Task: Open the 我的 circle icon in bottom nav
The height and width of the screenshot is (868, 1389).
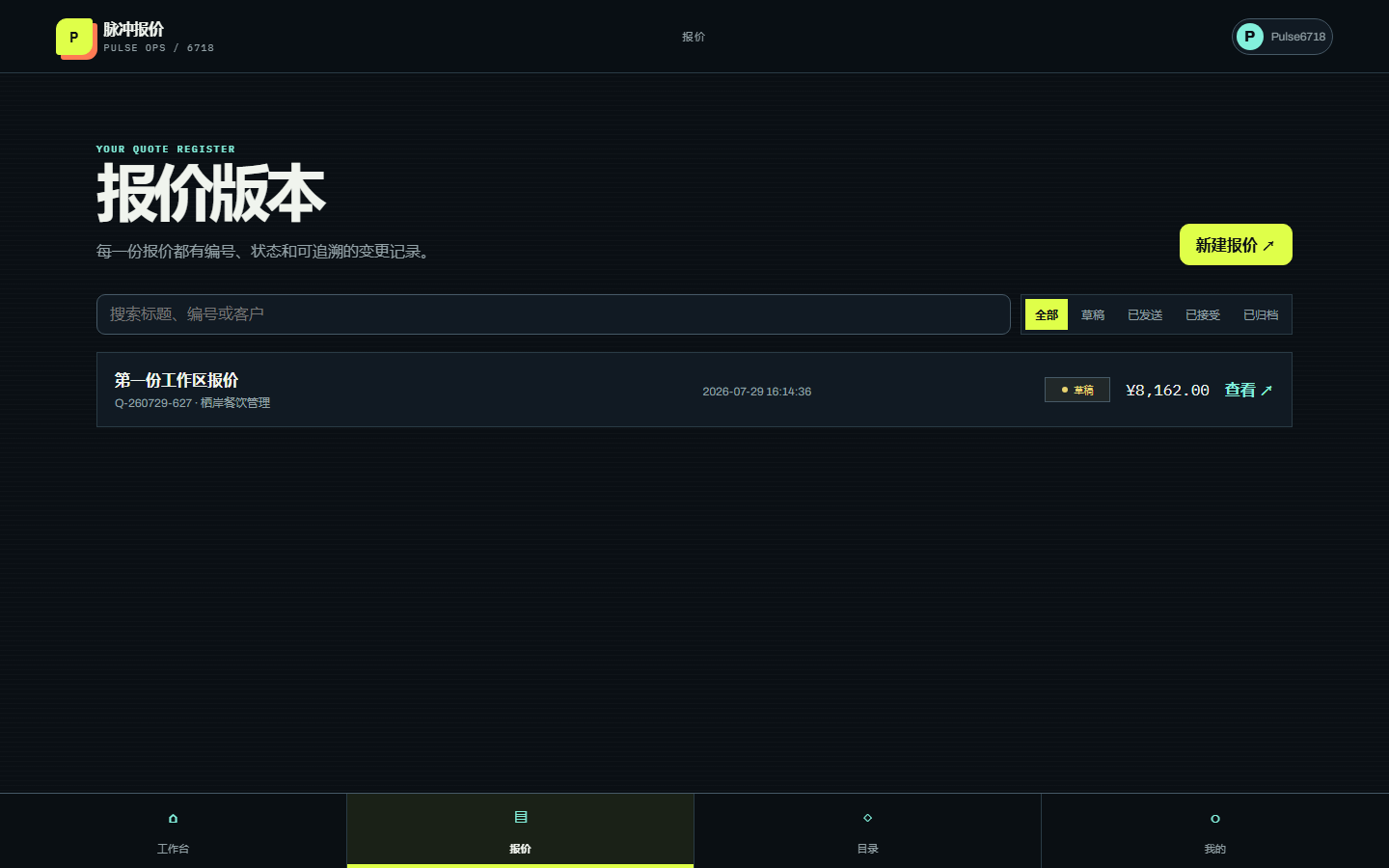Action: click(1215, 819)
